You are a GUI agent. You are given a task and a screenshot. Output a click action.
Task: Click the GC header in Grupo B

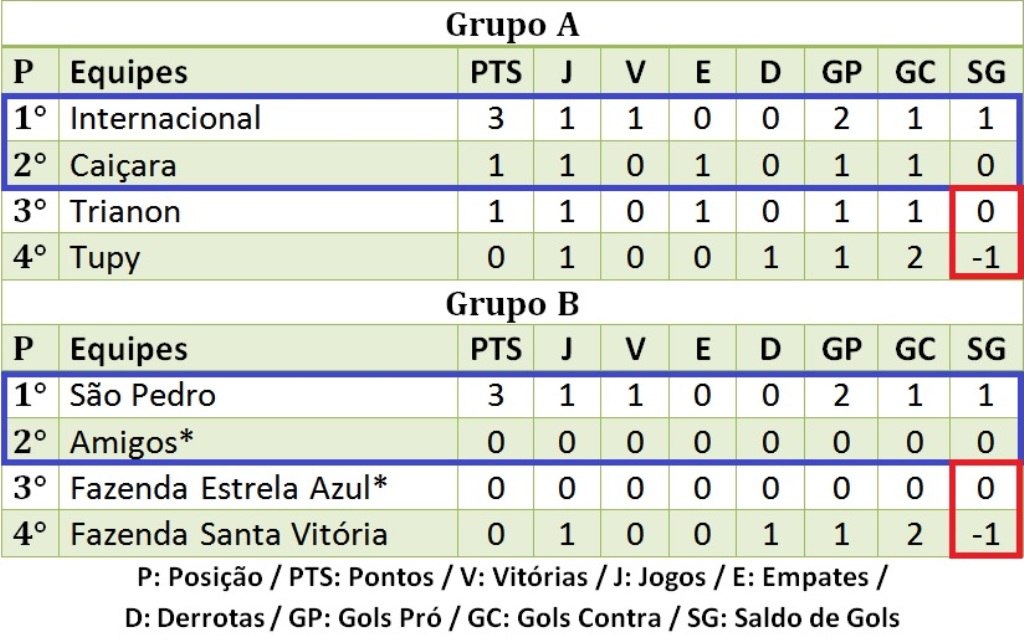click(x=914, y=349)
